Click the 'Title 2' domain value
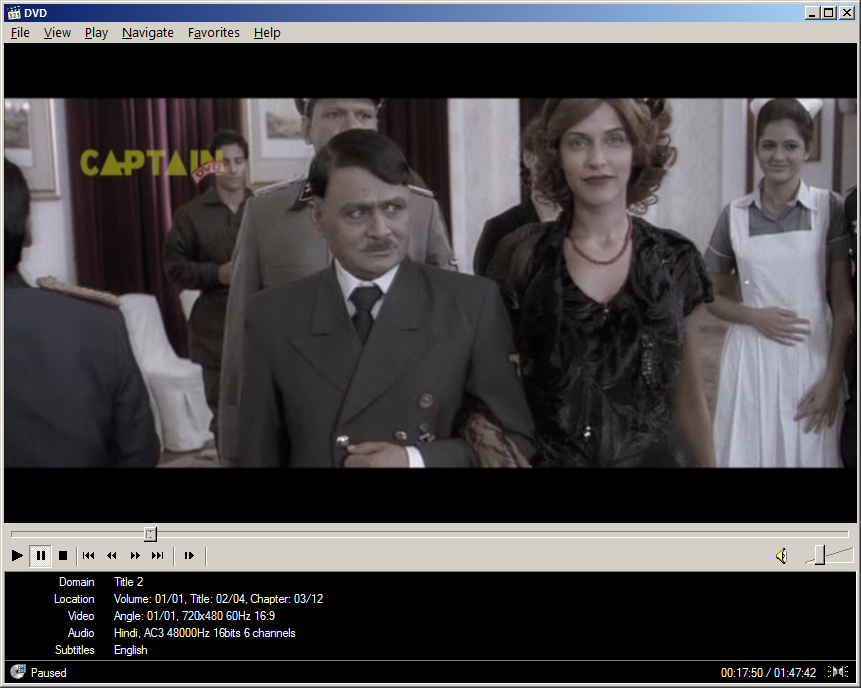The height and width of the screenshot is (688, 861). [x=128, y=582]
